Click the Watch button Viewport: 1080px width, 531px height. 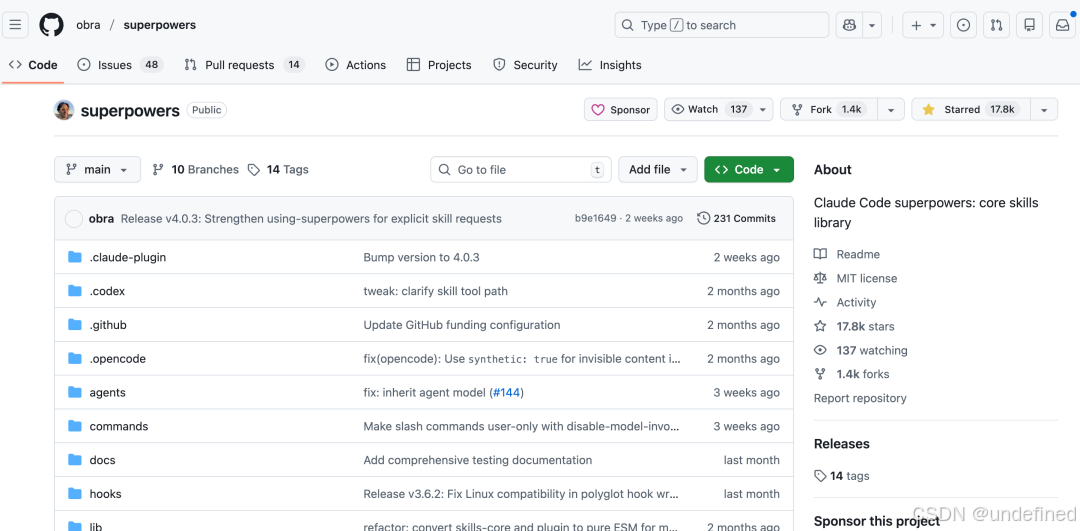click(x=709, y=110)
